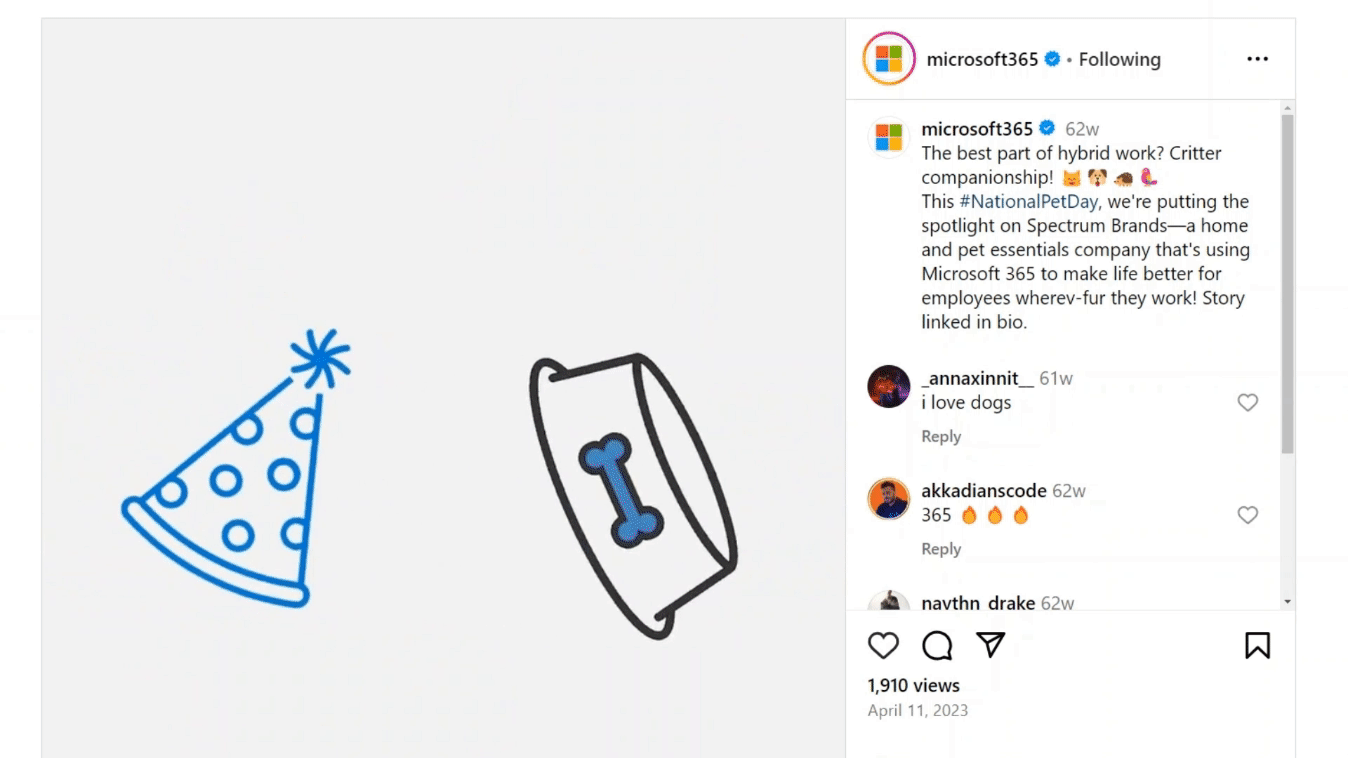
Task: Open microsoft365 profile picture in header
Action: click(888, 59)
